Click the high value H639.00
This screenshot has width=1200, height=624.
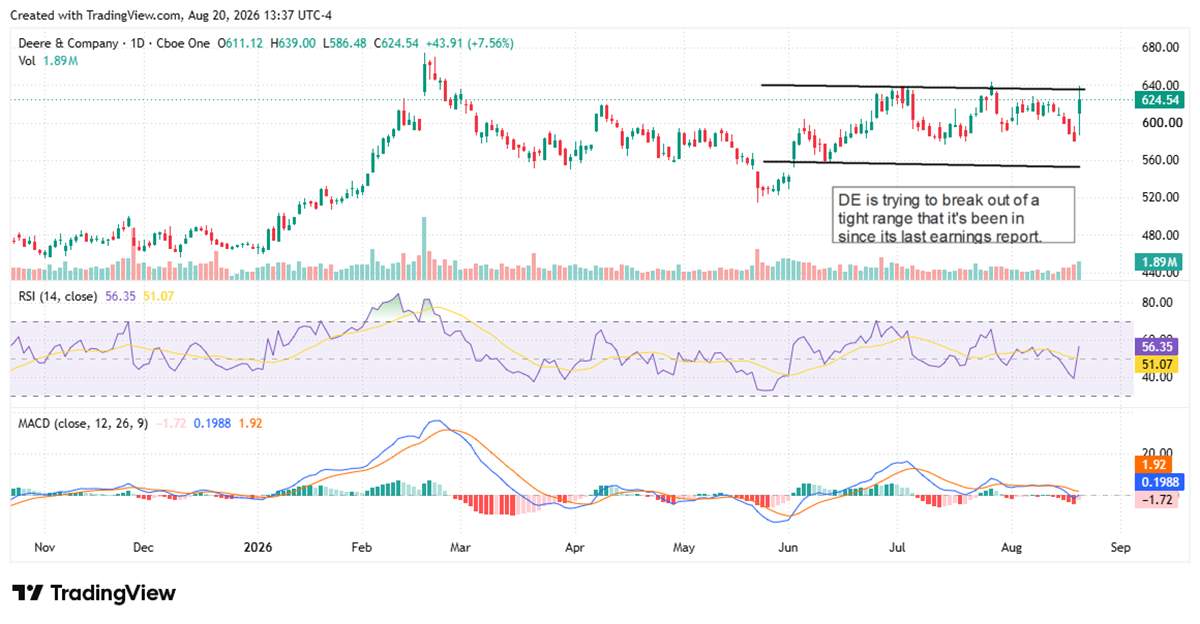click(292, 43)
